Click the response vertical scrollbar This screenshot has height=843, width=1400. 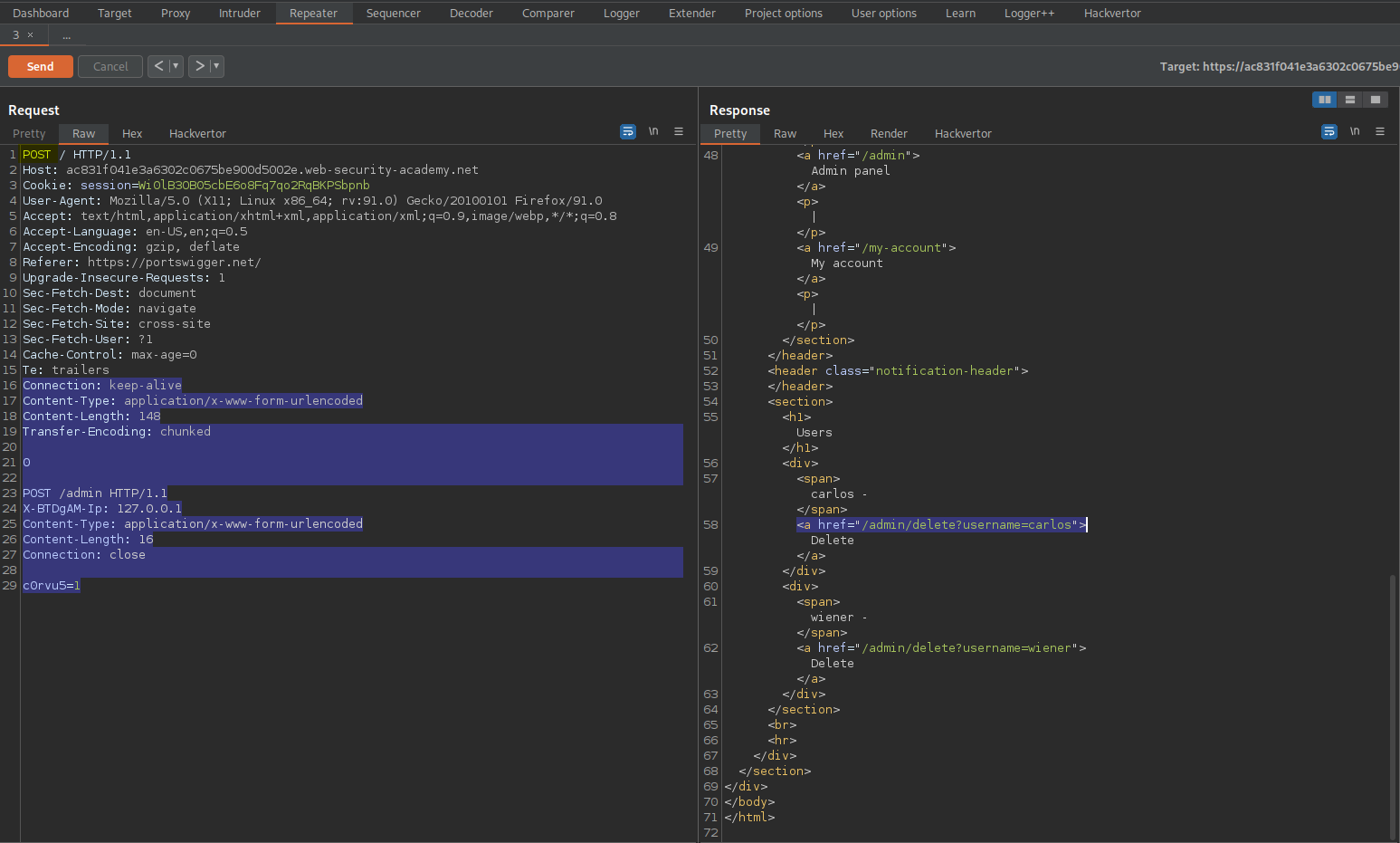click(x=1393, y=706)
